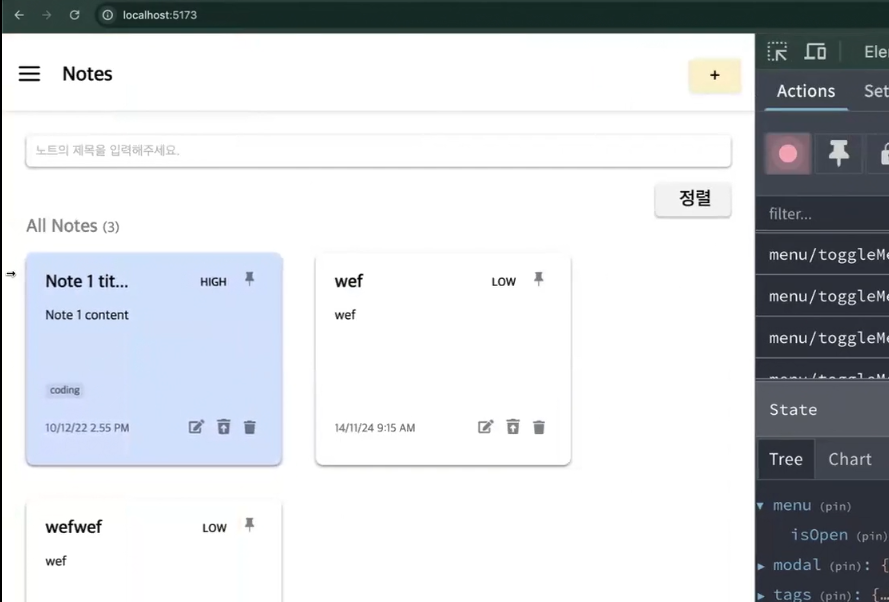The width and height of the screenshot is (889, 602).
Task: Focus the filter... actions field
Action: 822,214
